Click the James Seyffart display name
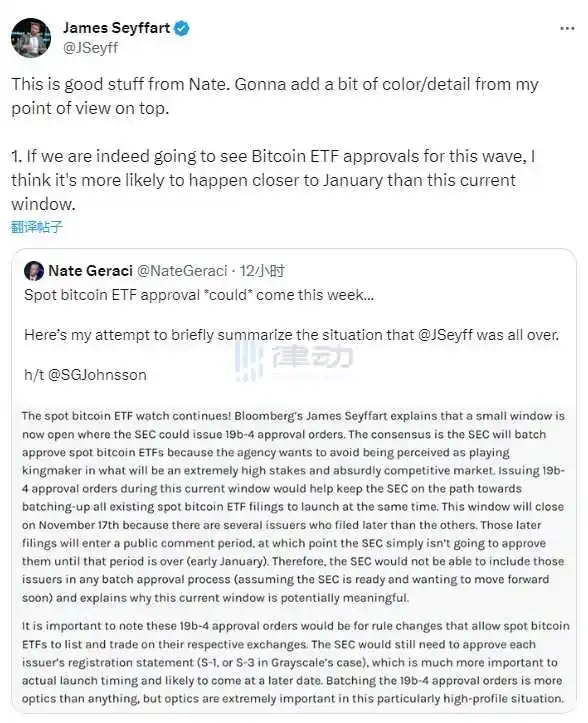Image resolution: width=588 pixels, height=723 pixels. coord(117,28)
